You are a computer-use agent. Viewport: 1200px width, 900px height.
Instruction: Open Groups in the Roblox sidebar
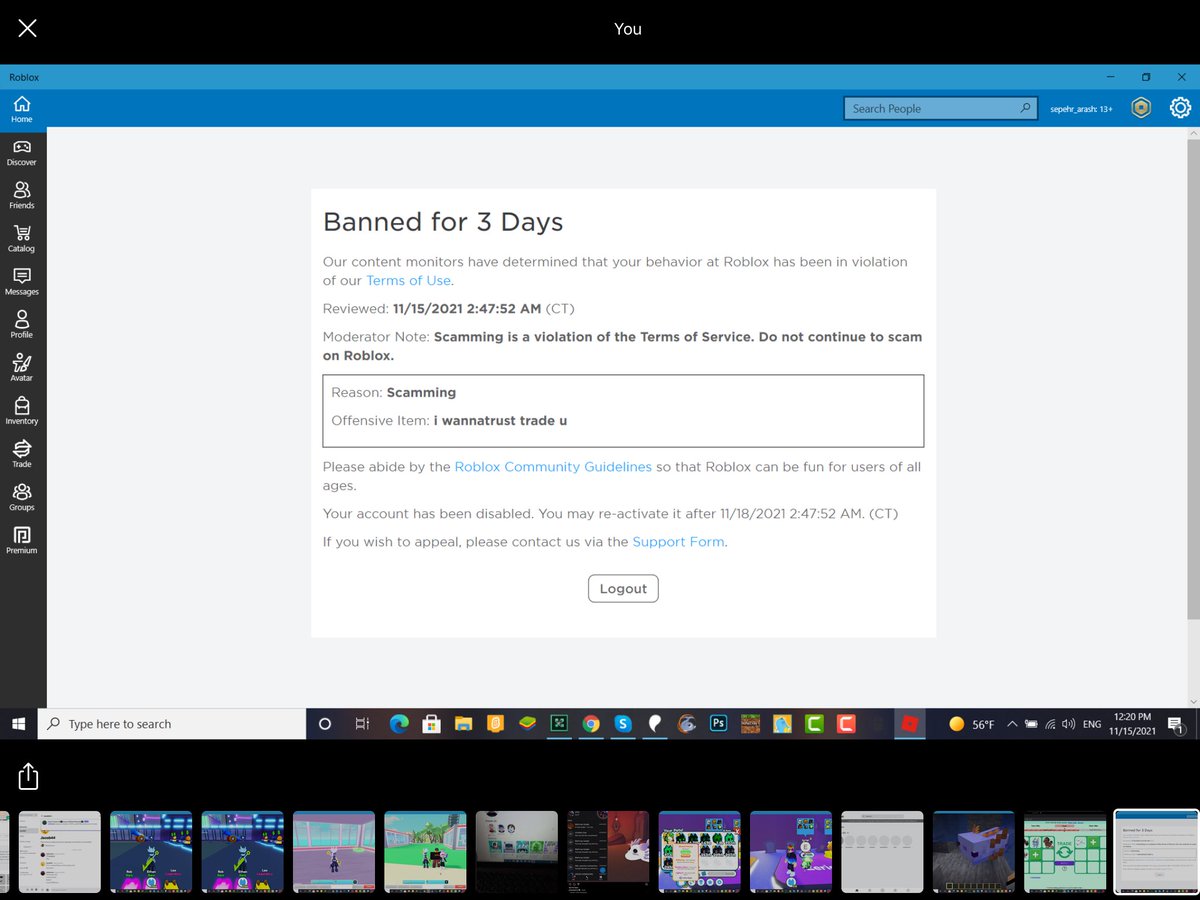(x=22, y=496)
